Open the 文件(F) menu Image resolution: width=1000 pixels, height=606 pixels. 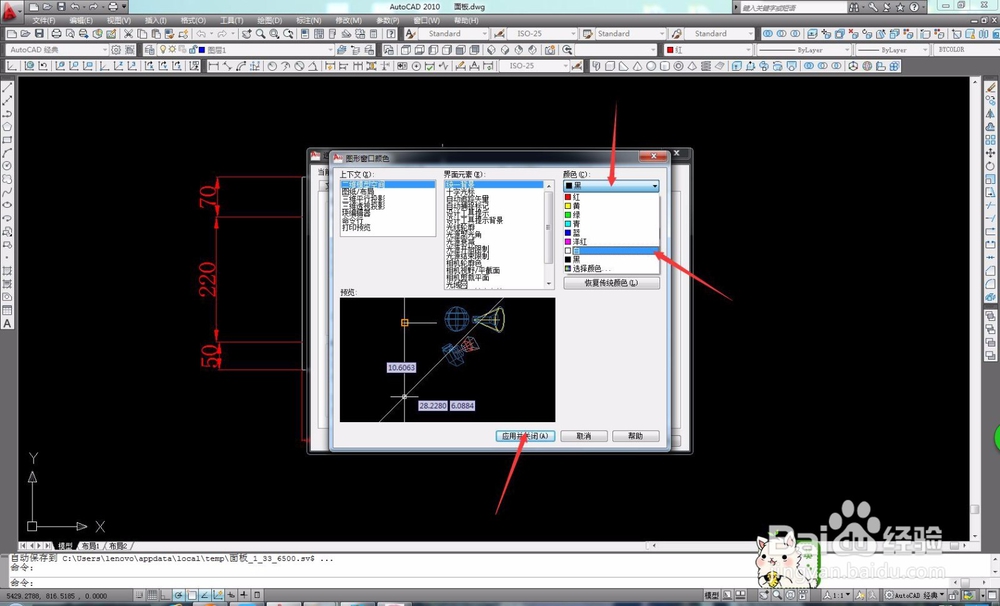pyautogui.click(x=43, y=20)
